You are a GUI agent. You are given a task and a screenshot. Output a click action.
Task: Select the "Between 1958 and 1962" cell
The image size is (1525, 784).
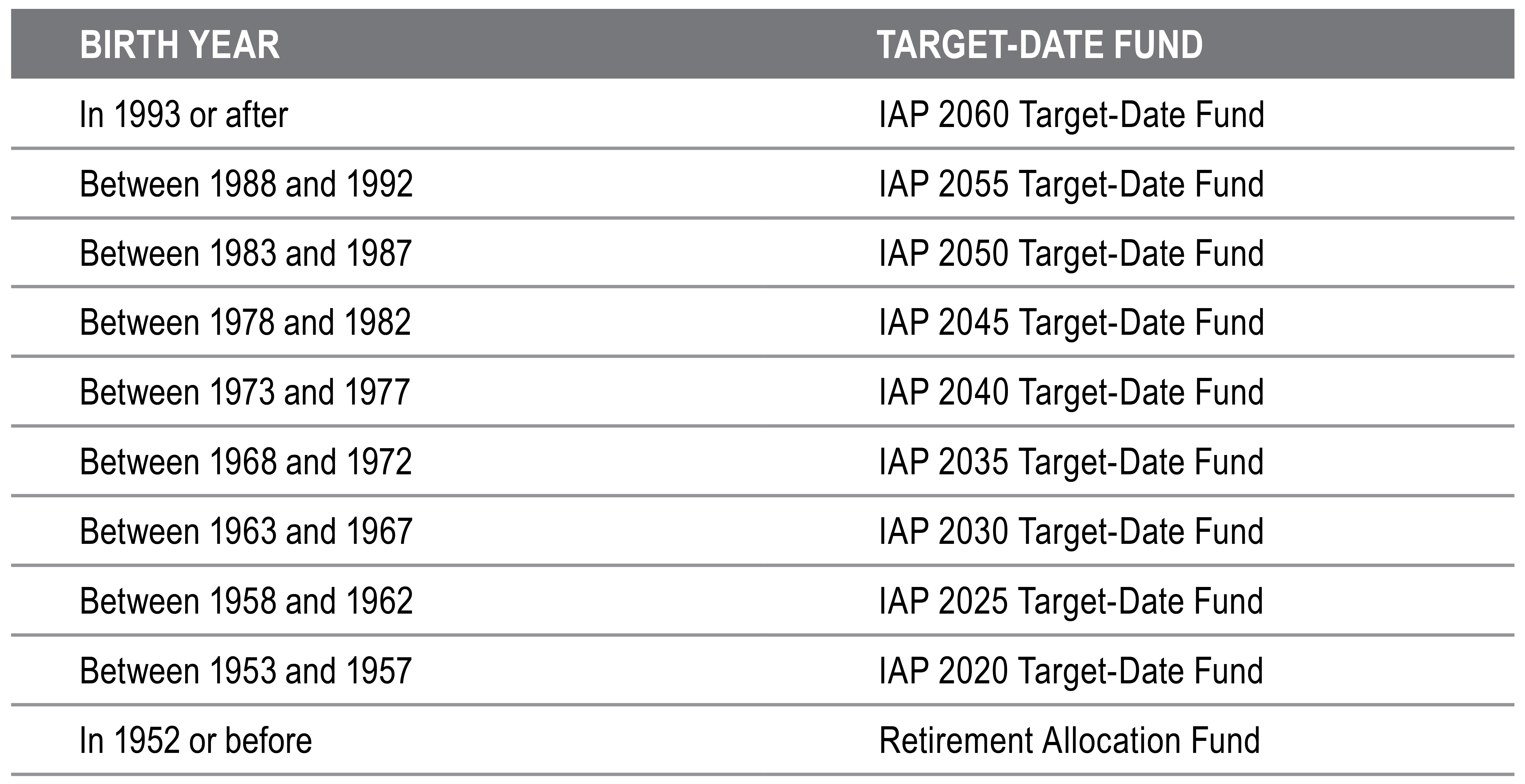click(246, 601)
